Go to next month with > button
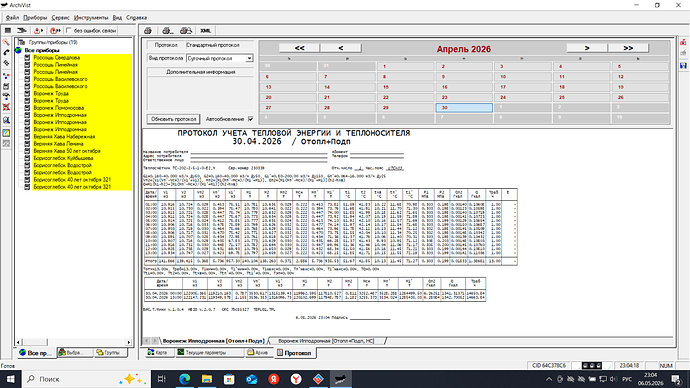This screenshot has height=388, width=690. click(587, 48)
